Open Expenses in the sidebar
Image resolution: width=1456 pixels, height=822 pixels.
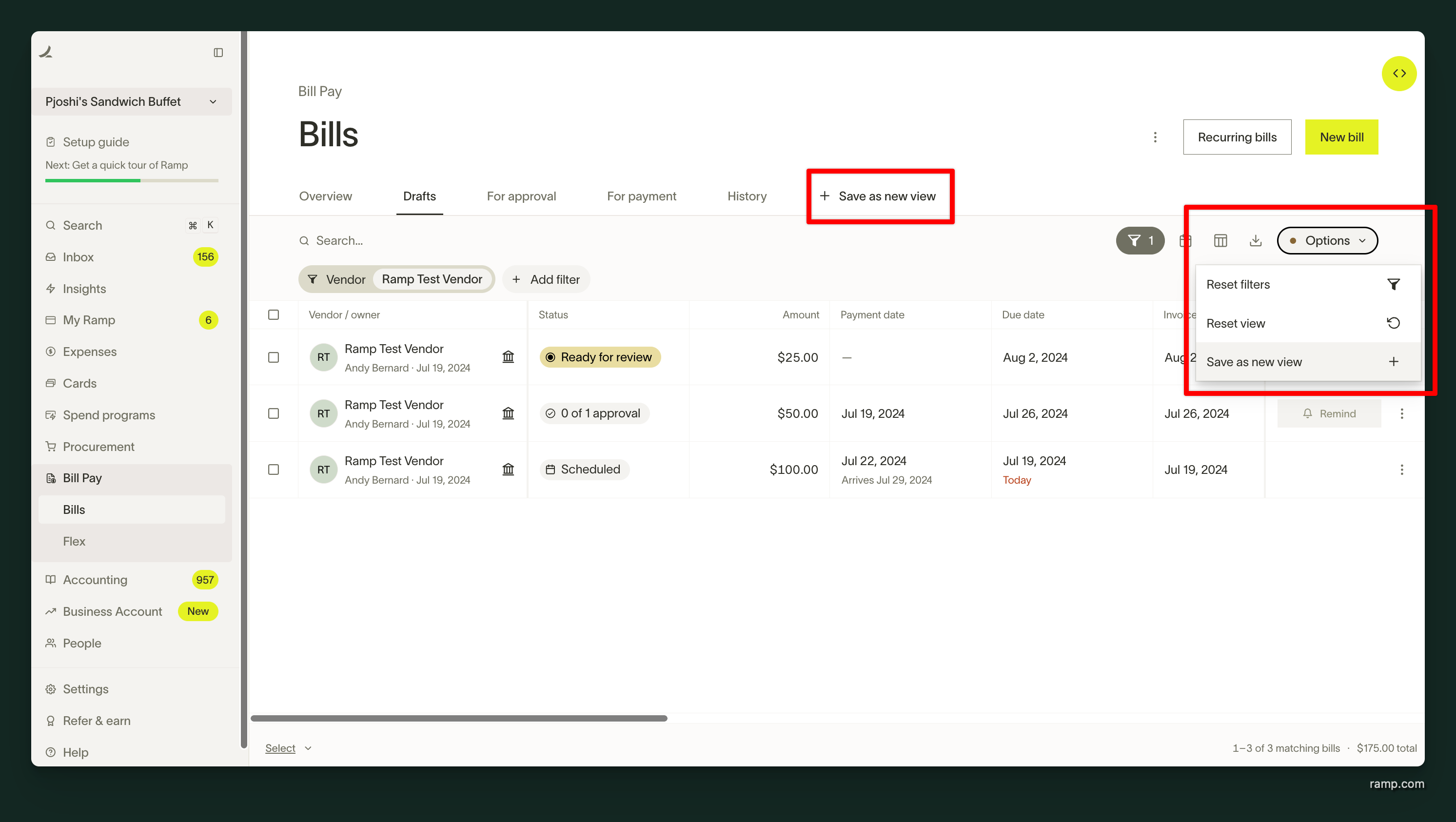132,352
